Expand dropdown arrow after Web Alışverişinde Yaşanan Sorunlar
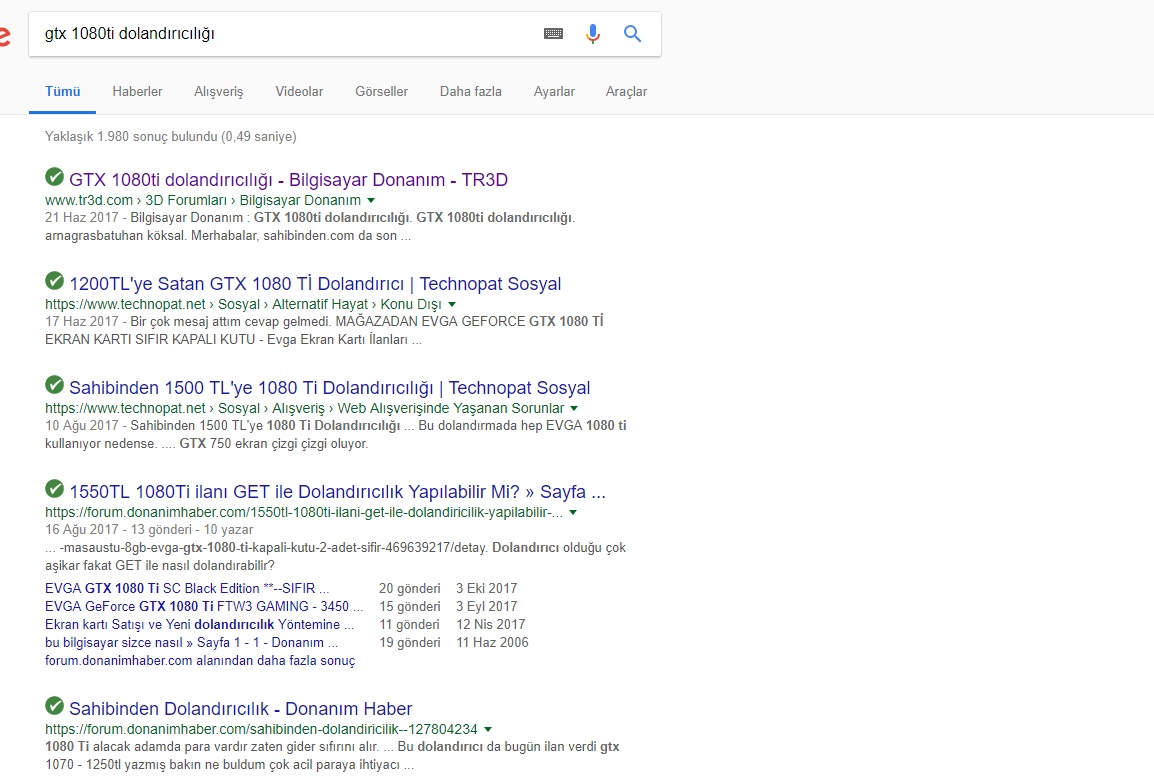1154x783 pixels. click(574, 408)
